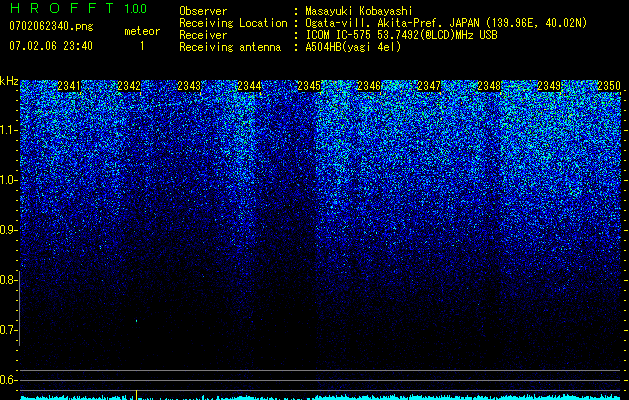This screenshot has width=629, height=400.
Task: Click ICOM IC-575 receiver details
Action: (401, 35)
